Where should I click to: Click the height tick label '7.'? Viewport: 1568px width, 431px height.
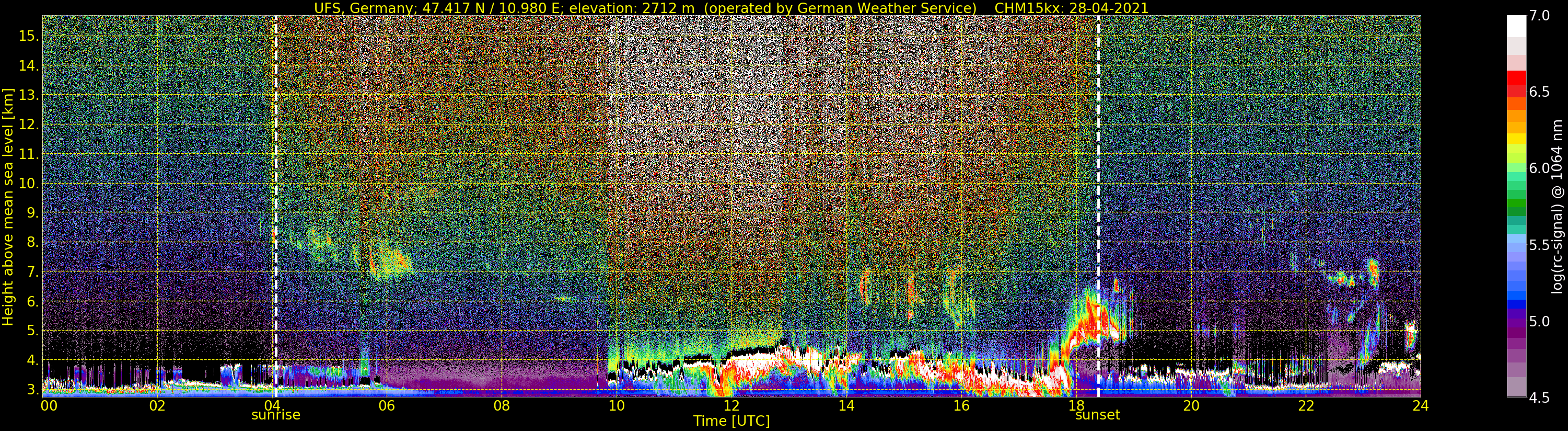tap(32, 272)
